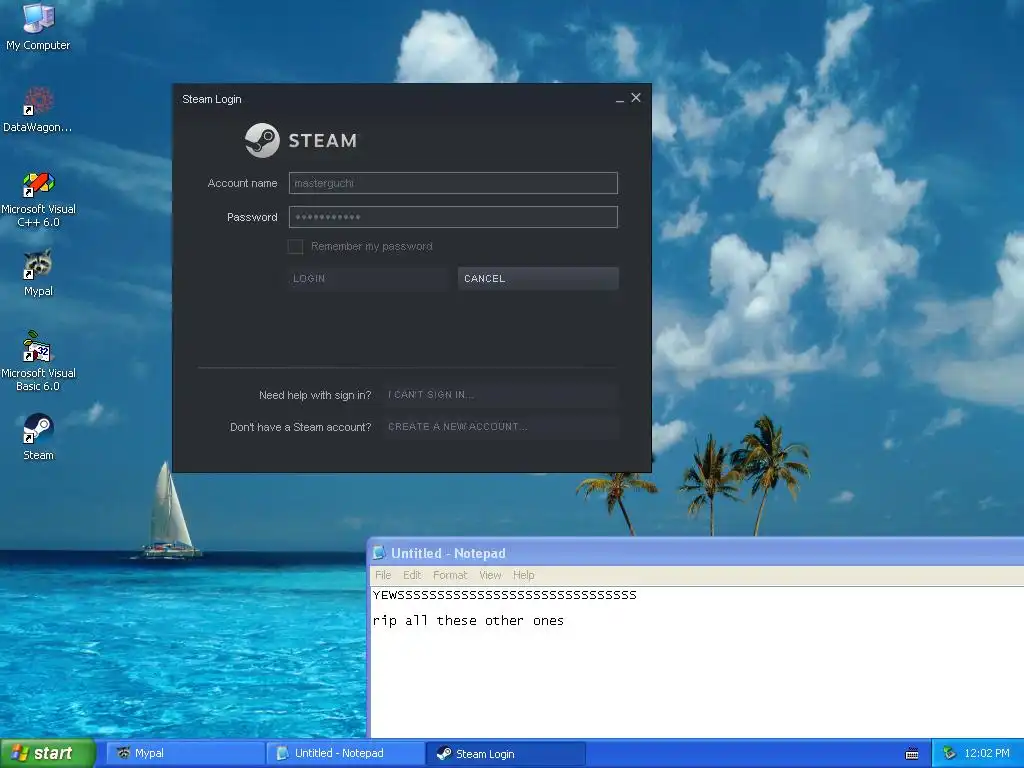This screenshot has height=768, width=1024.
Task: Click the 12:02 PM system clock
Action: coord(987,754)
